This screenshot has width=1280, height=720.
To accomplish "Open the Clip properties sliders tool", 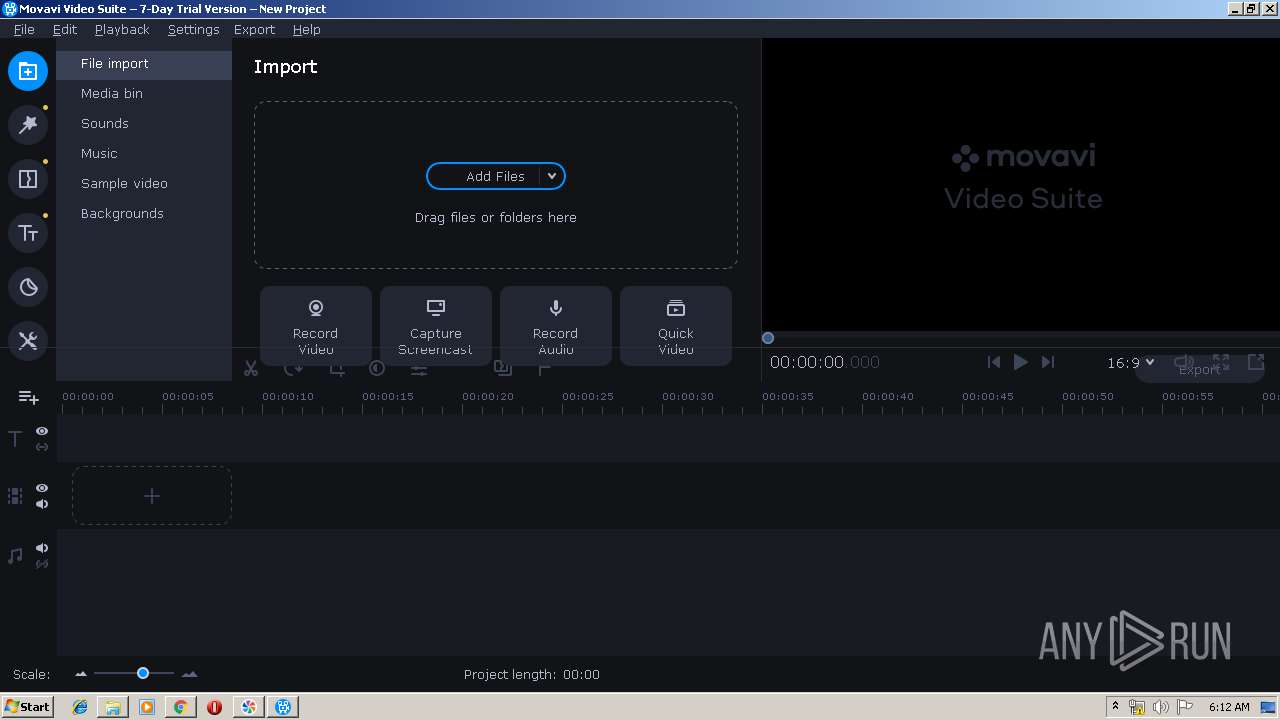I will point(419,369).
